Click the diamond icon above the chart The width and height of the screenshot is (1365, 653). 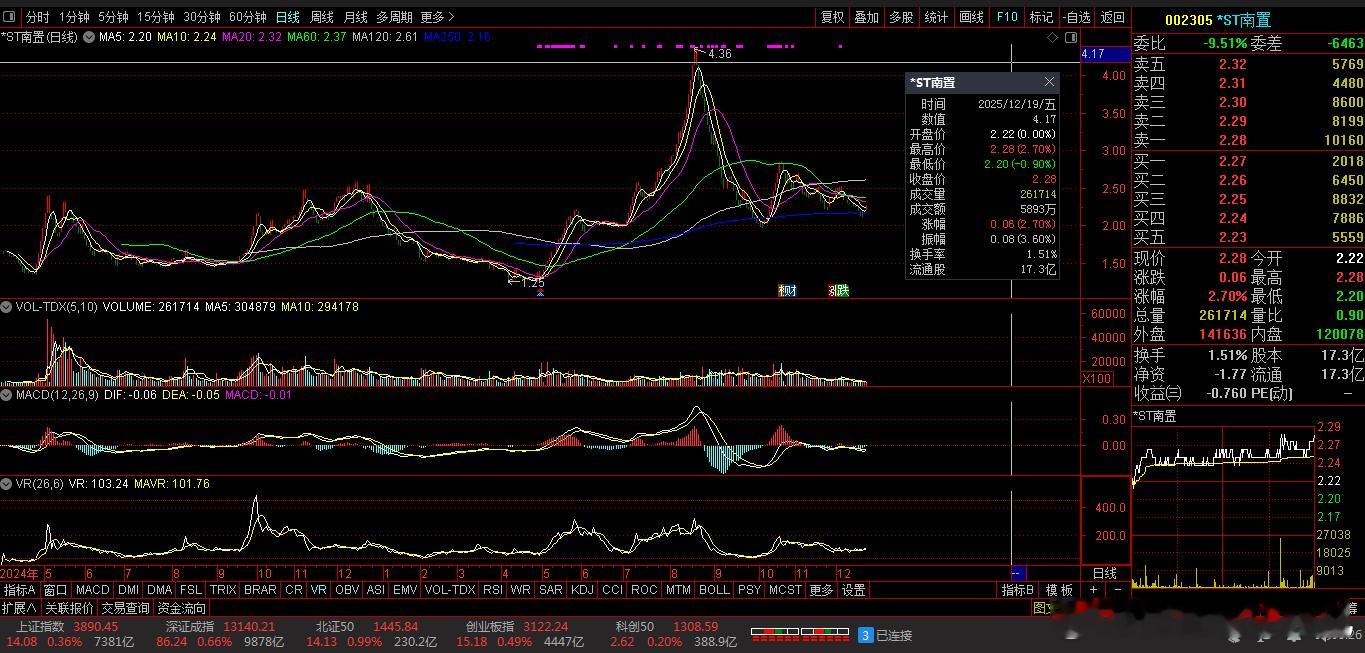[1052, 37]
